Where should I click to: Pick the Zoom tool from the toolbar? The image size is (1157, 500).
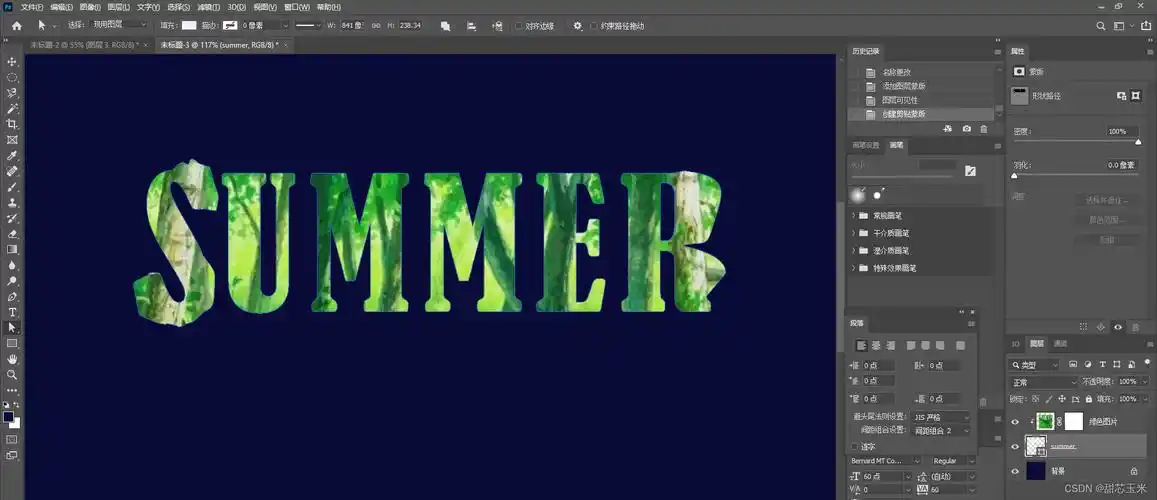(x=12, y=374)
